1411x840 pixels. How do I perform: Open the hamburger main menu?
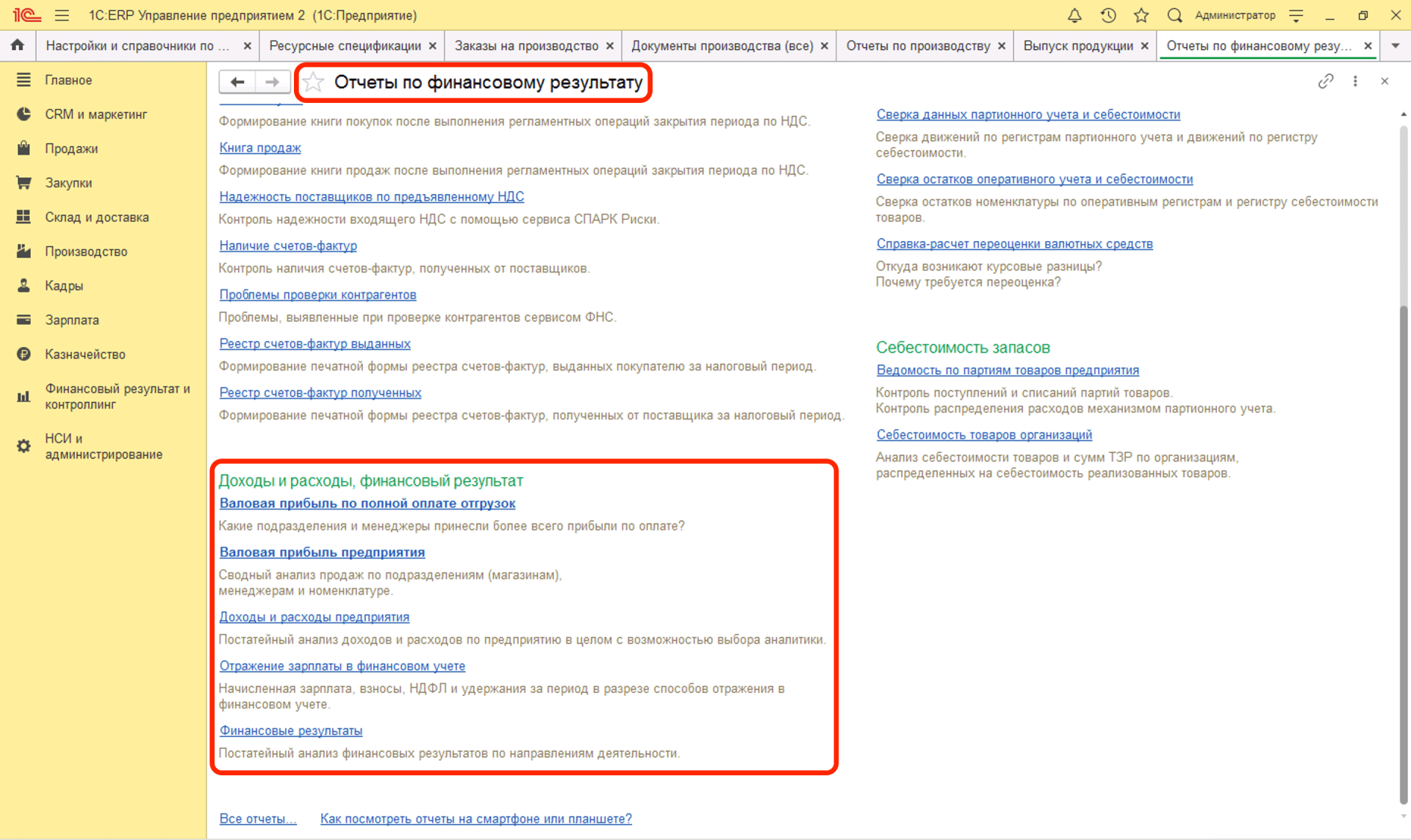pyautogui.click(x=62, y=15)
